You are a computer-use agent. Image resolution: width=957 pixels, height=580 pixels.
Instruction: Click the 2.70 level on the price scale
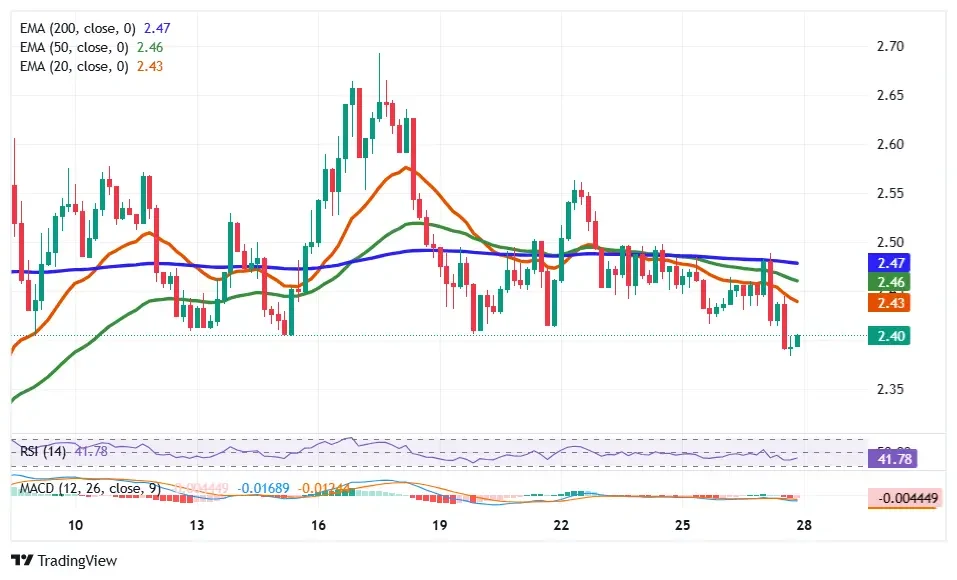(x=892, y=46)
